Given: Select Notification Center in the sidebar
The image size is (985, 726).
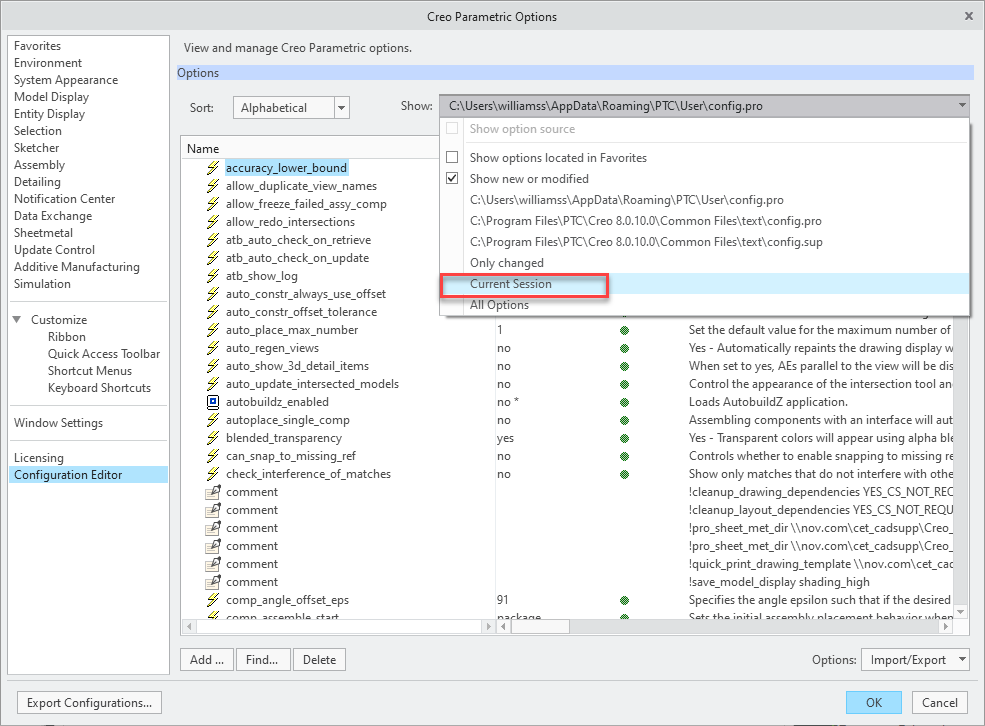Looking at the screenshot, I should pos(65,198).
